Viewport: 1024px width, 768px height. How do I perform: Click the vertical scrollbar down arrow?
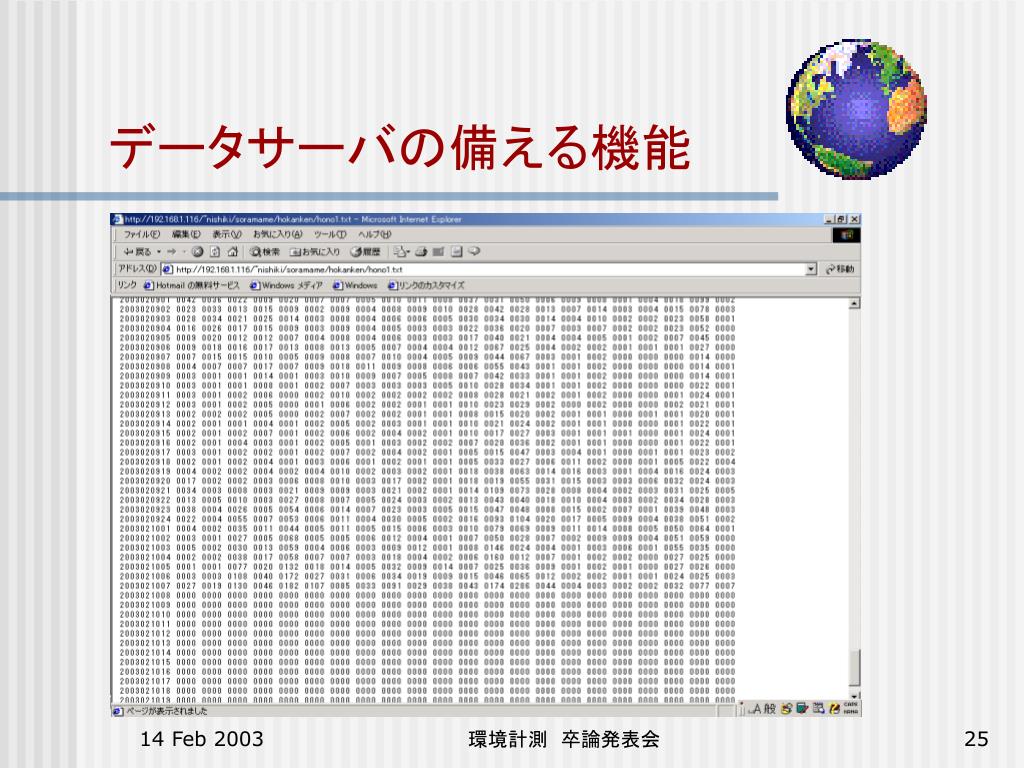pyautogui.click(x=854, y=695)
